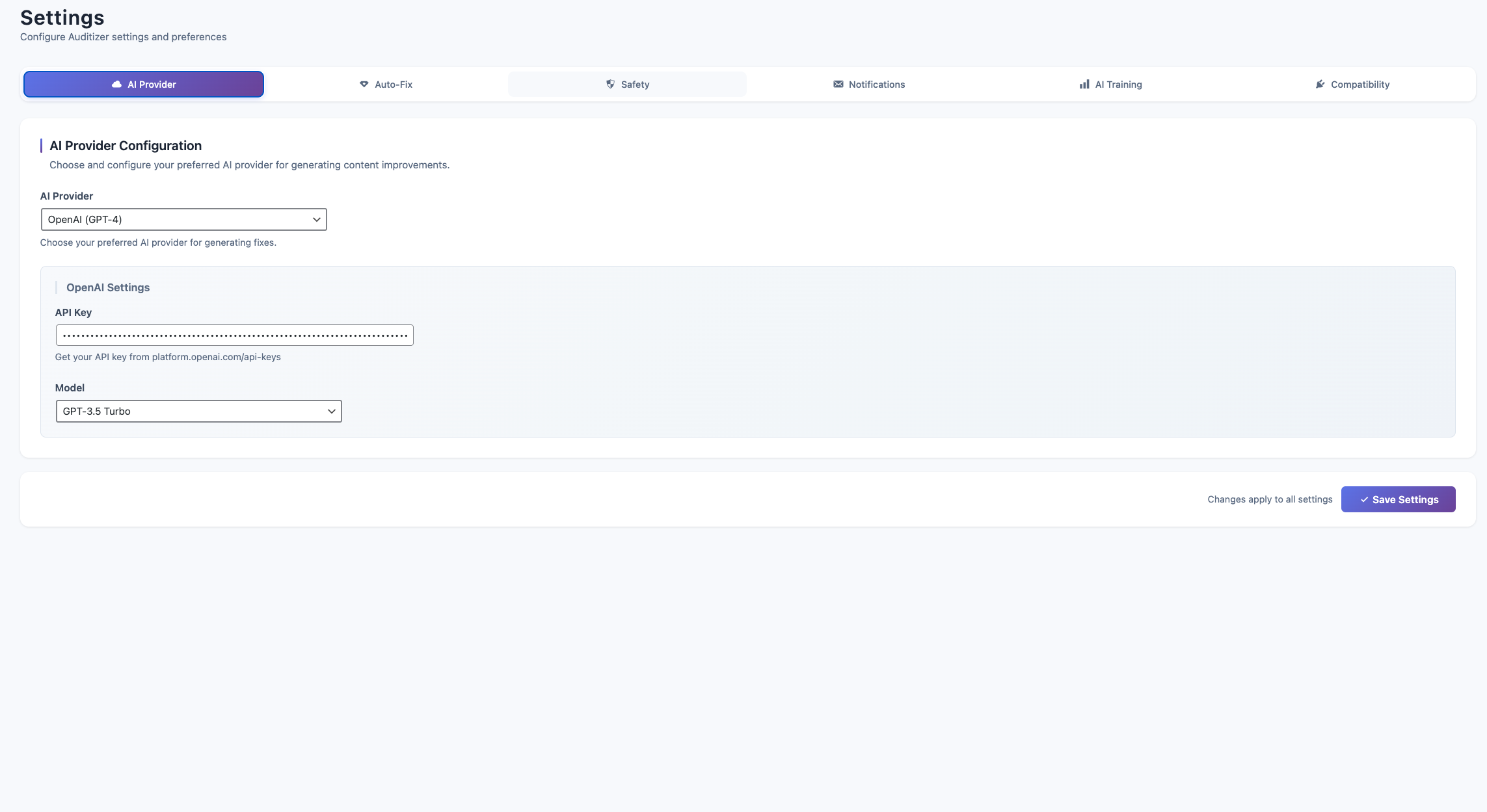Click the AI Provider Configuration heading
The image size is (1487, 812).
point(126,146)
